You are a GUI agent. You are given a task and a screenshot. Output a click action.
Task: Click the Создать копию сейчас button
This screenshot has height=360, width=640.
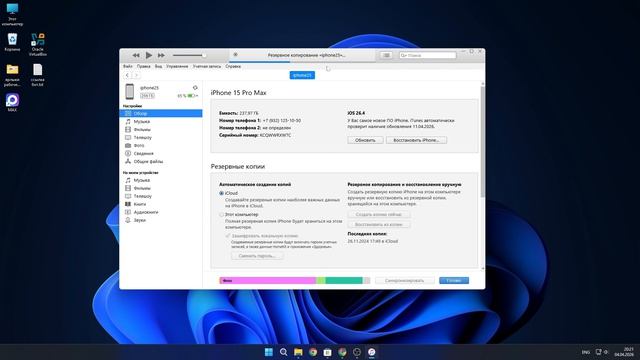pyautogui.click(x=379, y=214)
